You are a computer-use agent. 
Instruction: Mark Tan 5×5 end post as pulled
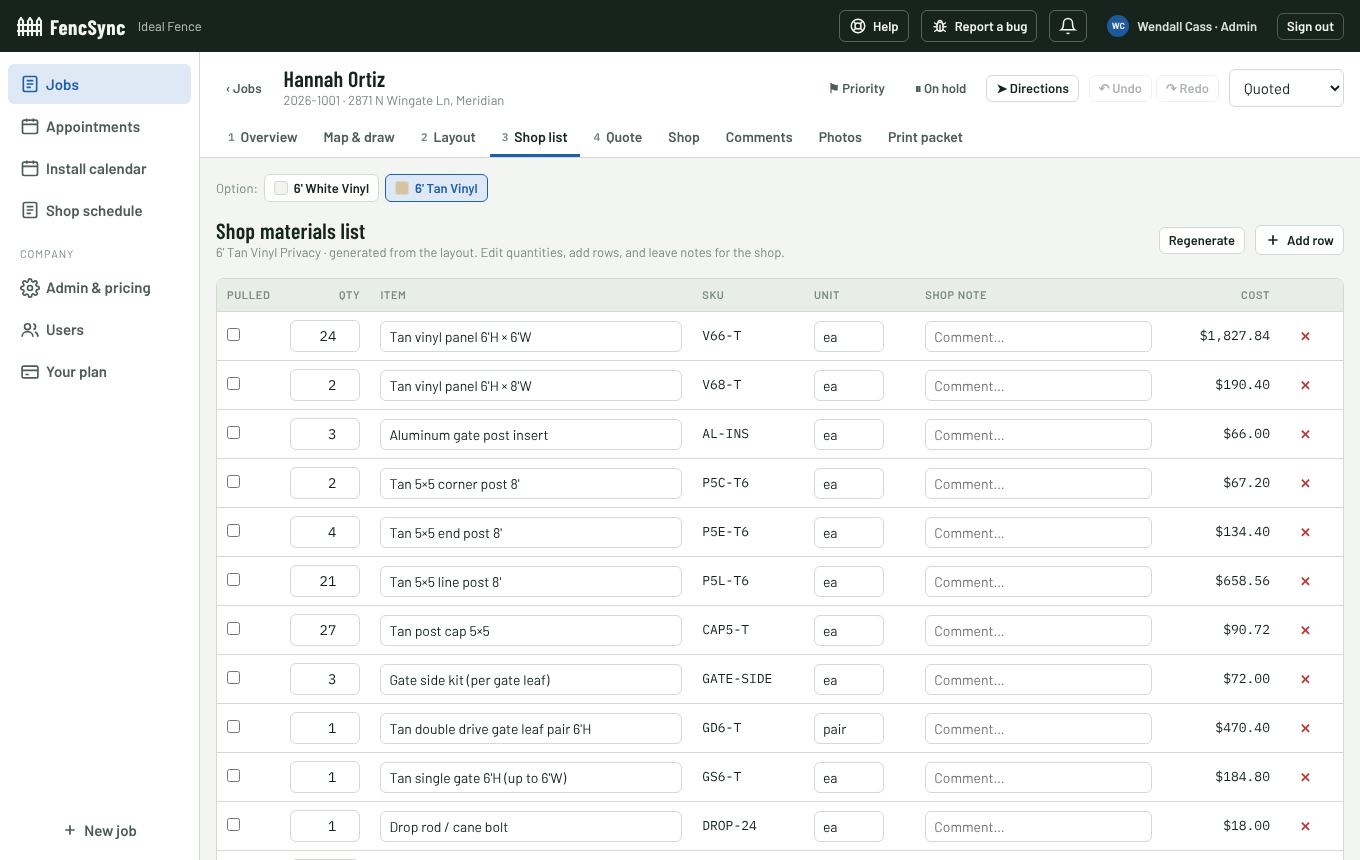point(233,531)
